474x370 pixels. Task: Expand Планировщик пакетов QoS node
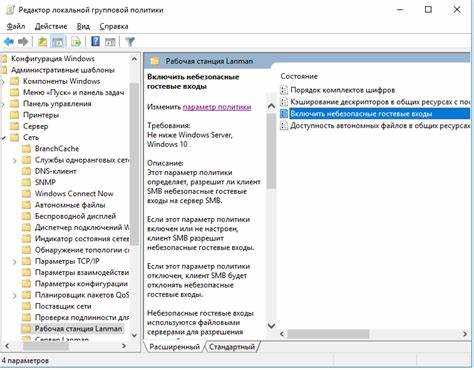pos(14,295)
